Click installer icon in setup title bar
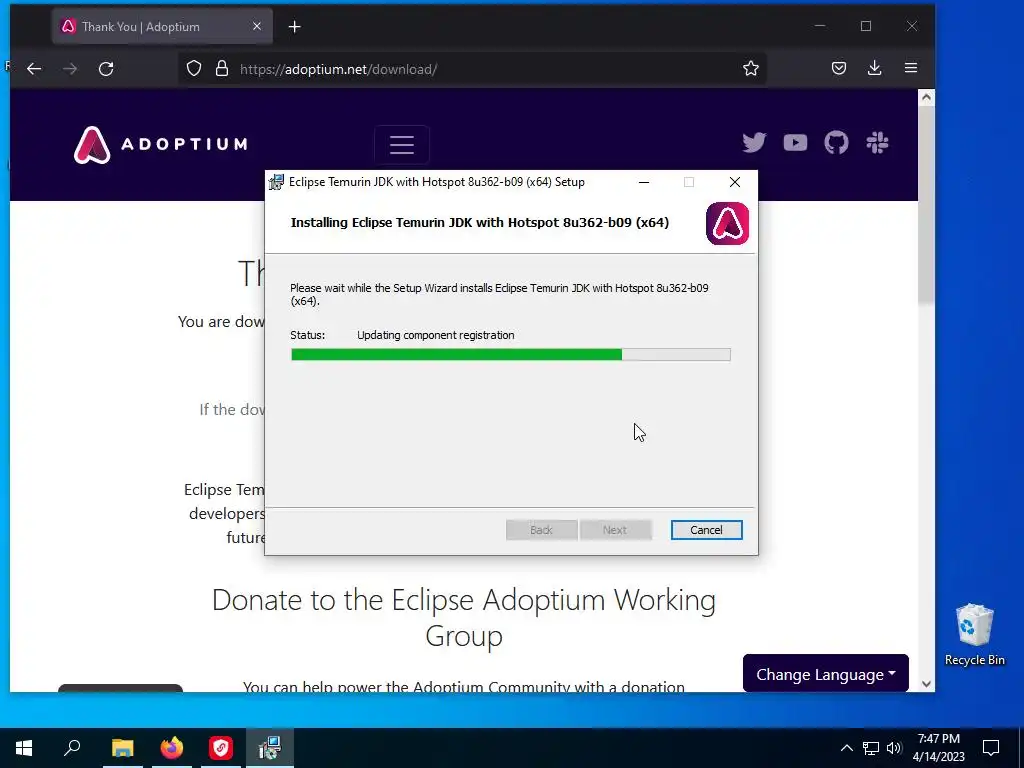 (276, 182)
